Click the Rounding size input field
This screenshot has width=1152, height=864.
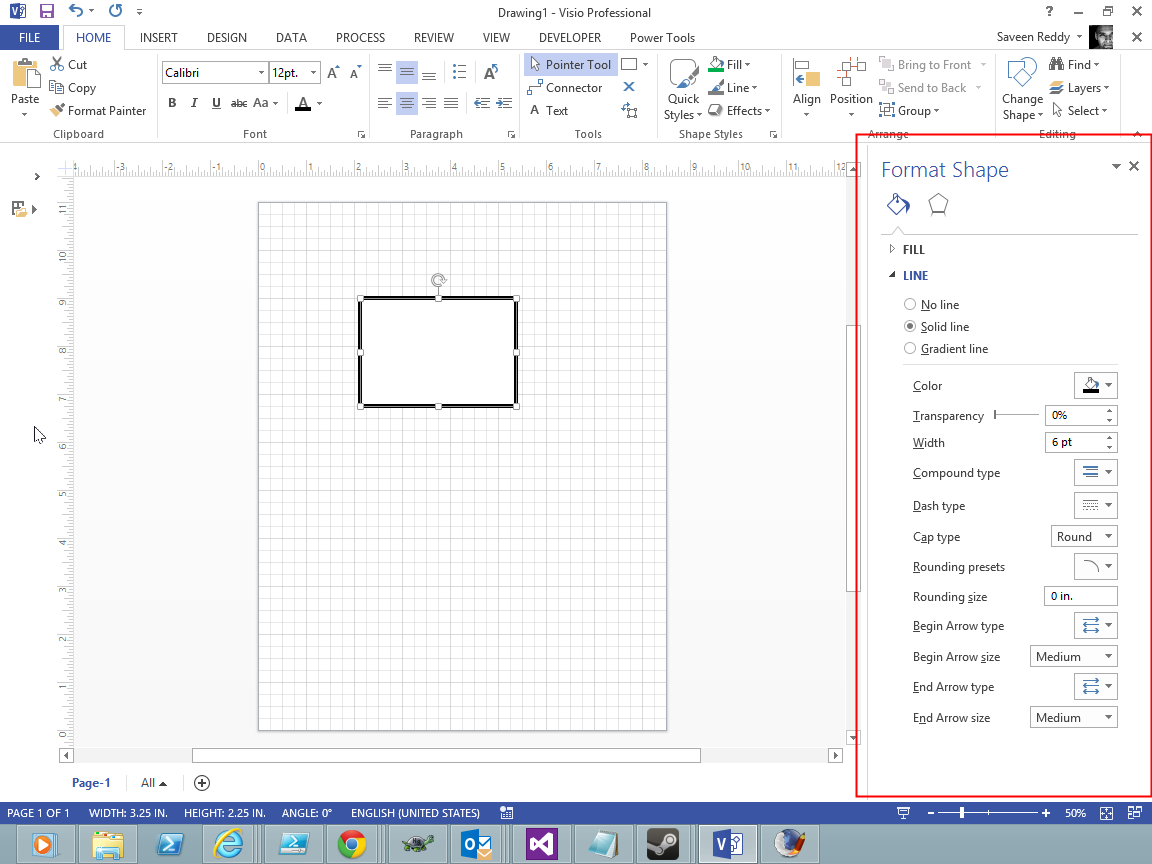[1079, 597]
